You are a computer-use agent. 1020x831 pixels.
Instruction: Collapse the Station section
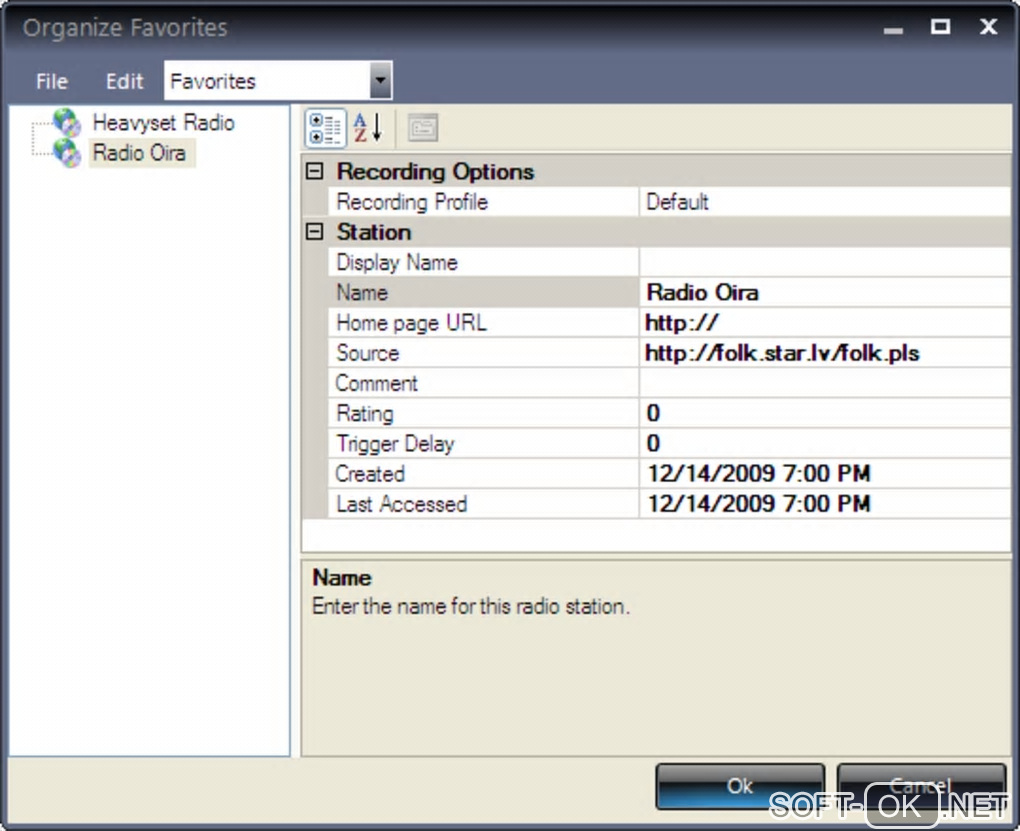[x=315, y=232]
